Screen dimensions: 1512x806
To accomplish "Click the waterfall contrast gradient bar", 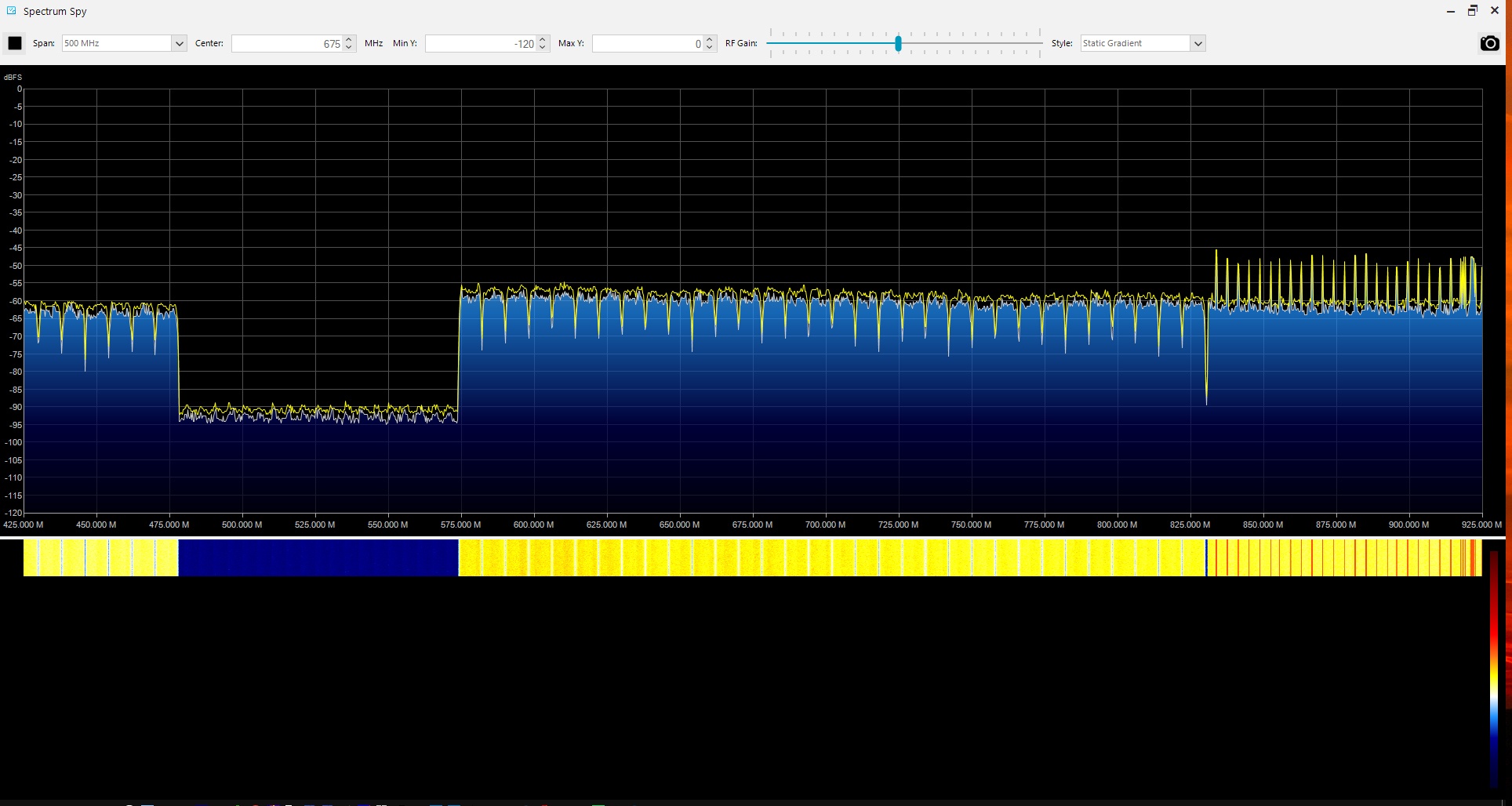I will coord(1495,669).
